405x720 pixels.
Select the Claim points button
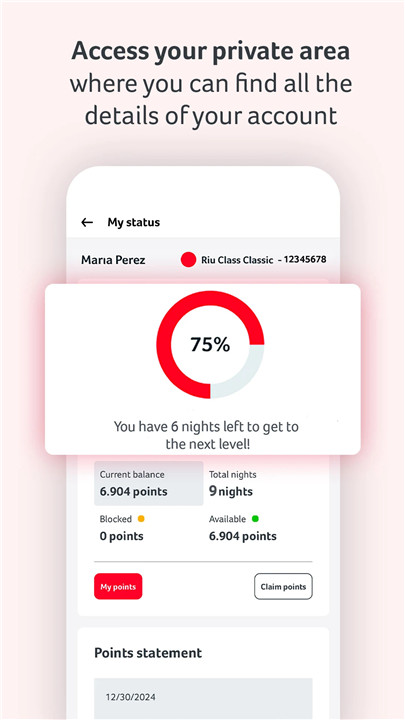click(283, 586)
